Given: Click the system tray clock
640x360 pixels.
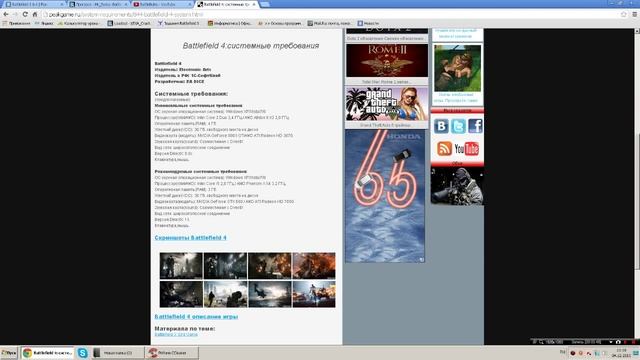Looking at the screenshot, I should point(622,353).
